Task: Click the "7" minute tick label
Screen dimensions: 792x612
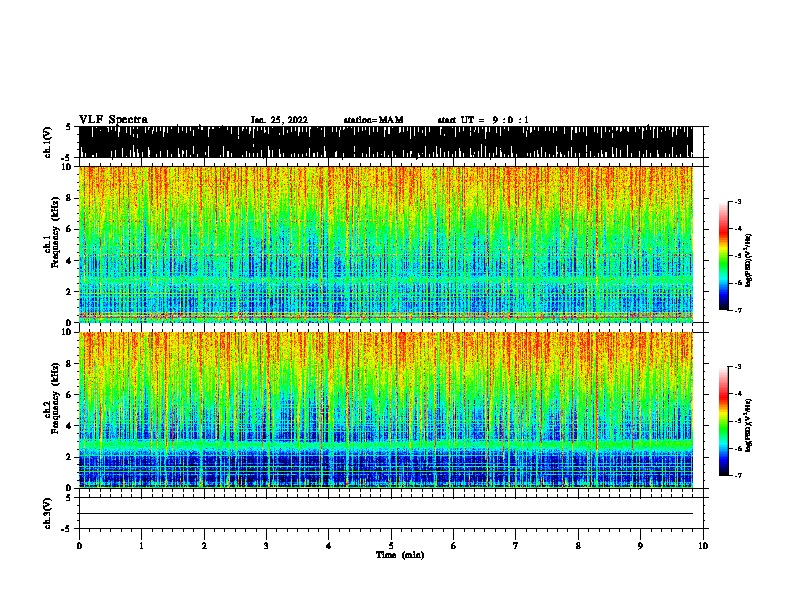Action: click(516, 546)
